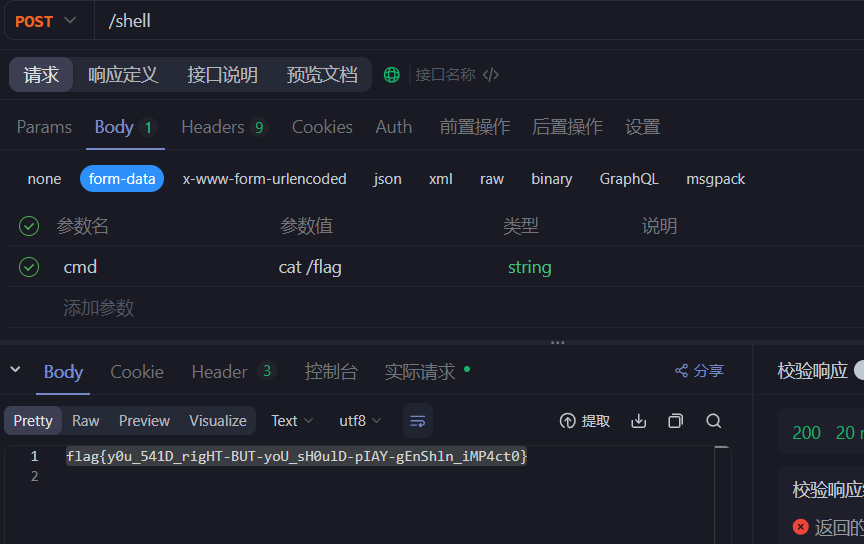Open the utf8 encoding dropdown
The height and width of the screenshot is (544, 864).
click(x=360, y=421)
